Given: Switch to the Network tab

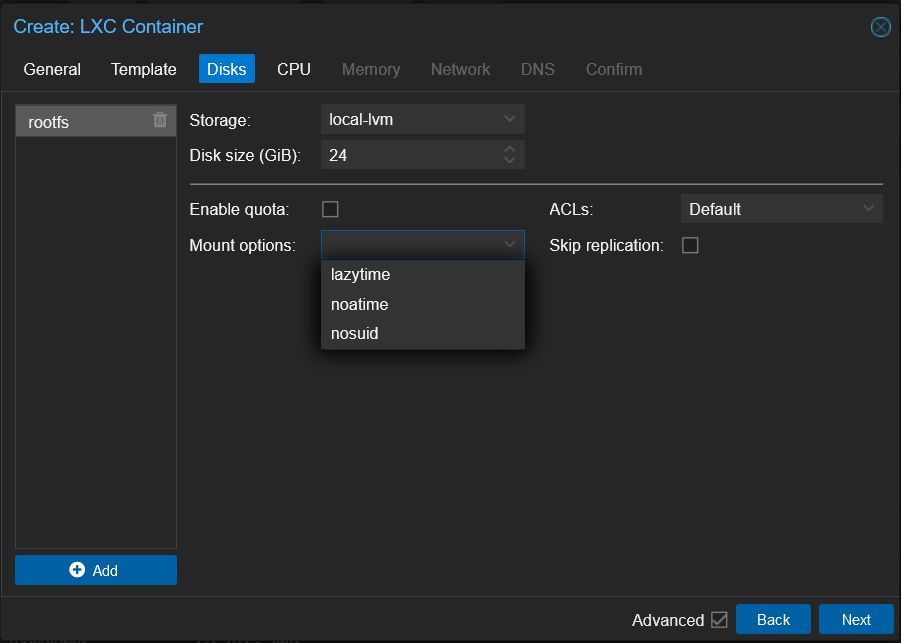Looking at the screenshot, I should tap(460, 69).
